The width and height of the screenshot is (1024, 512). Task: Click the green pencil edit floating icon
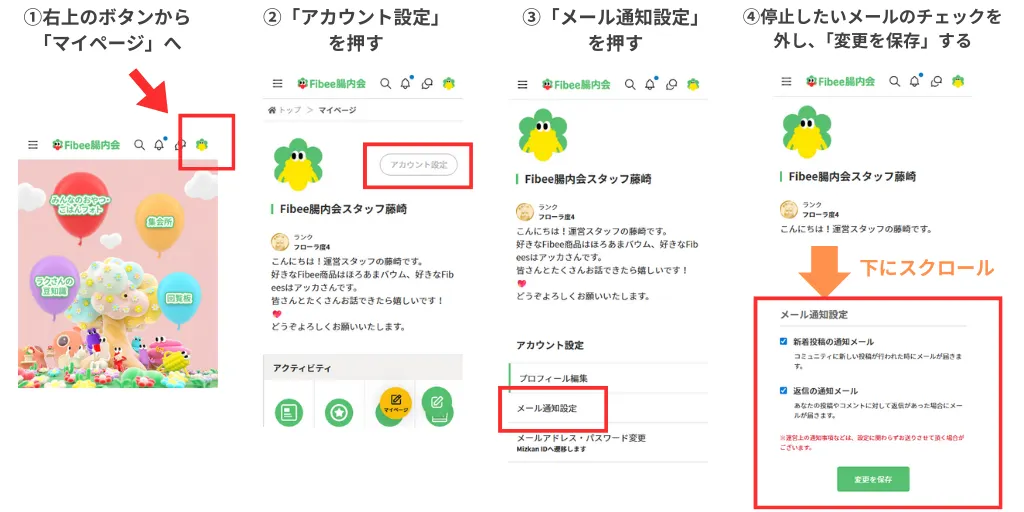pyautogui.click(x=437, y=401)
